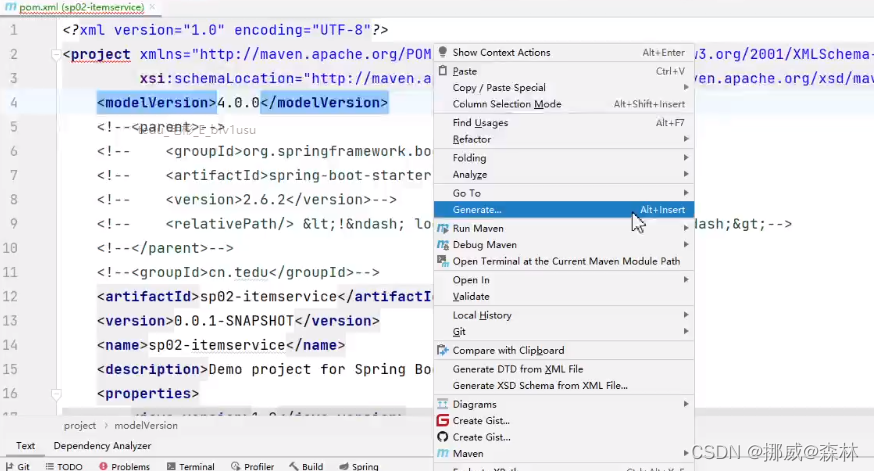Click the Maven 'm' icon in context menu
This screenshot has height=471, width=874.
[x=443, y=453]
